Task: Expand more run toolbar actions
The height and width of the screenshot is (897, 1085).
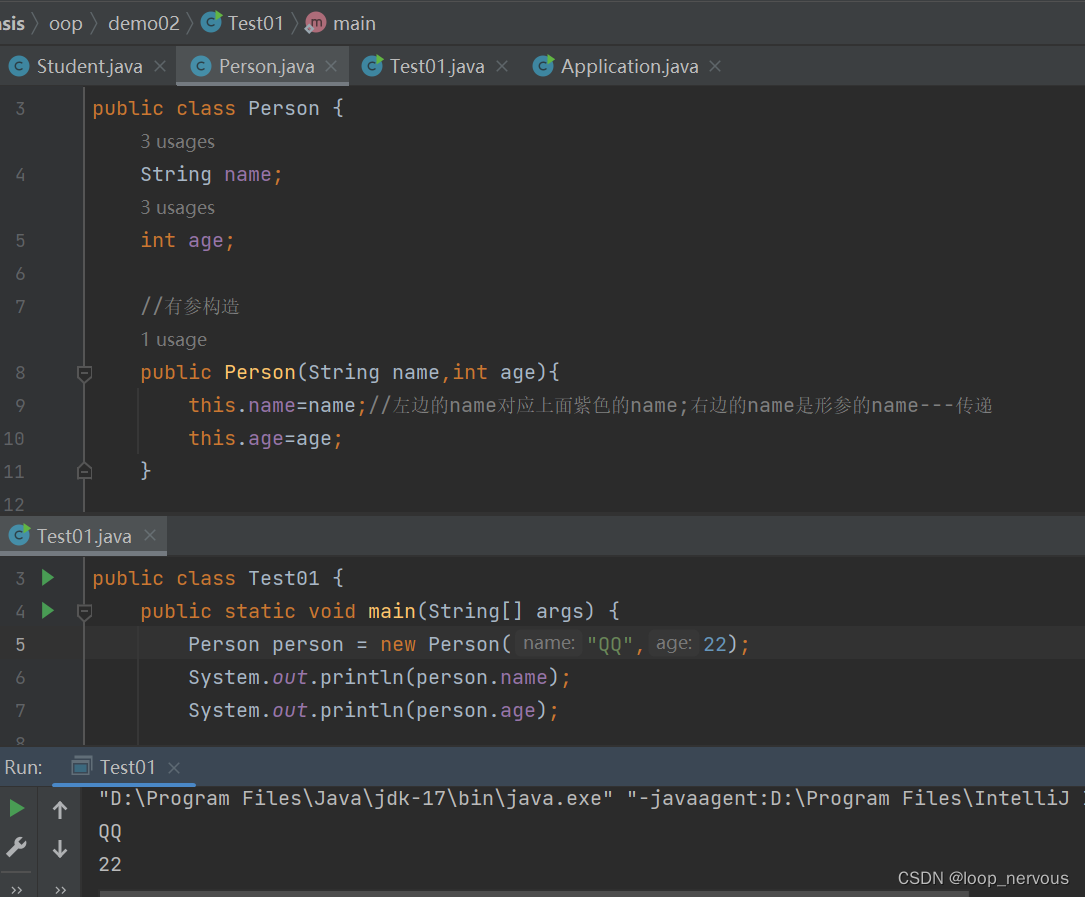Action: point(17,889)
